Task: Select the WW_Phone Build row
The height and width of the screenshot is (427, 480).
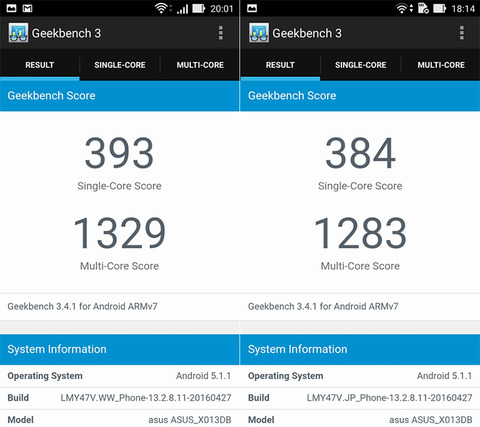Action: (x=119, y=398)
